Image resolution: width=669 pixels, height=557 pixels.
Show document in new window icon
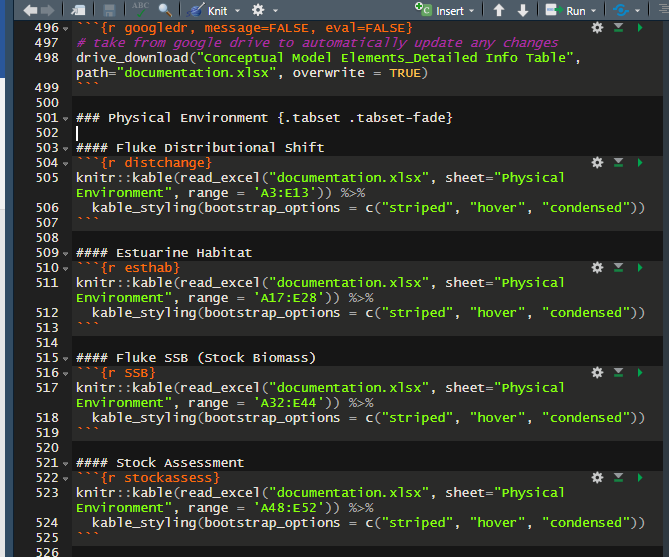(78, 10)
